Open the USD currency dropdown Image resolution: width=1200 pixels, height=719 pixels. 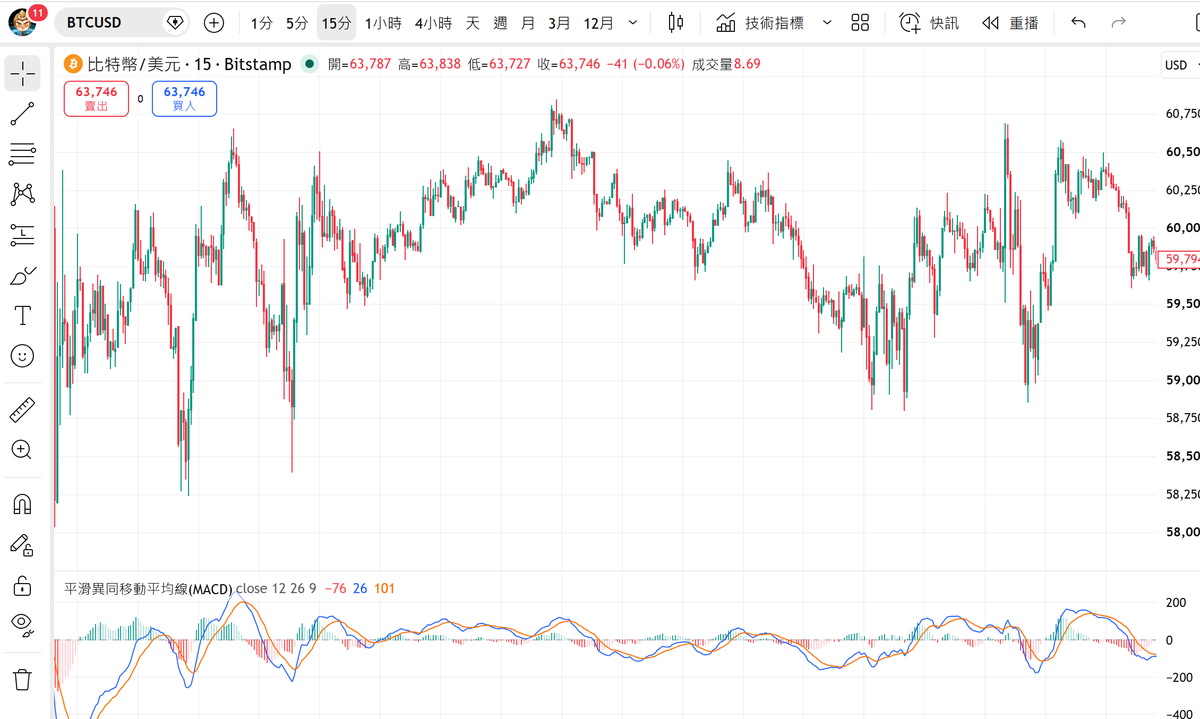tap(1179, 66)
